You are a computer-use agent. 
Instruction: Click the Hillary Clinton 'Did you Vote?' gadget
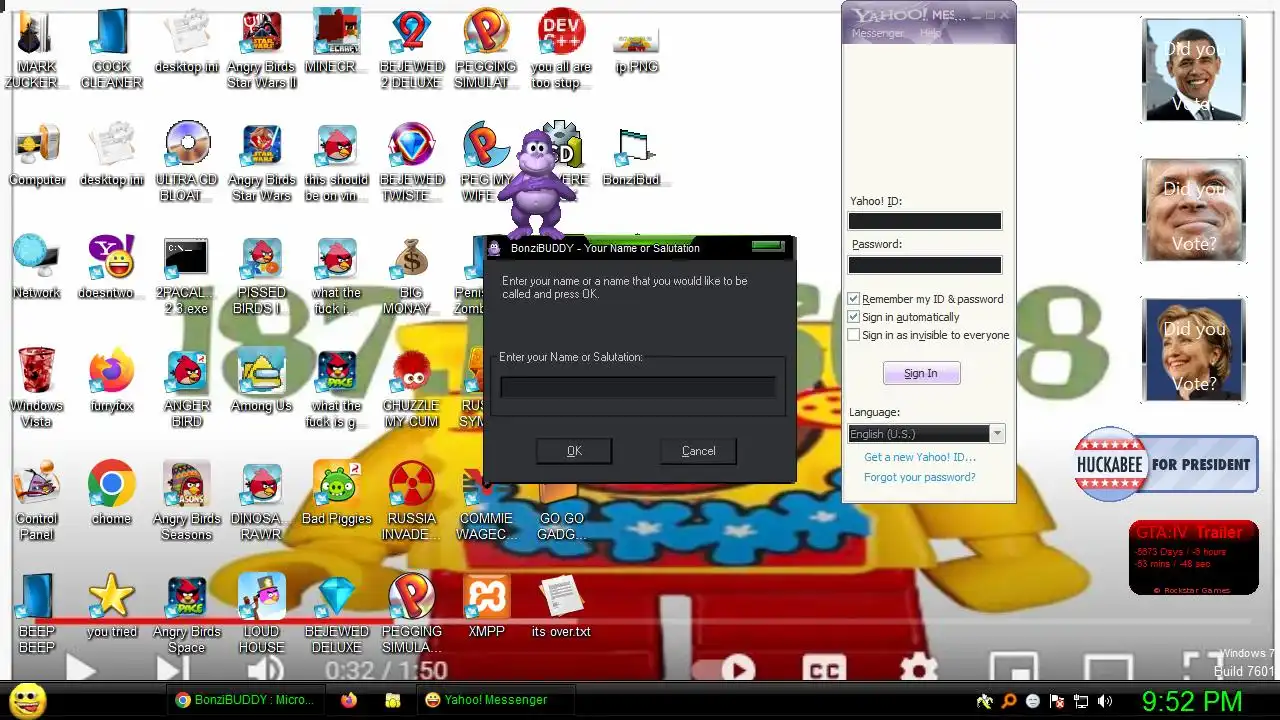pyautogui.click(x=1194, y=350)
